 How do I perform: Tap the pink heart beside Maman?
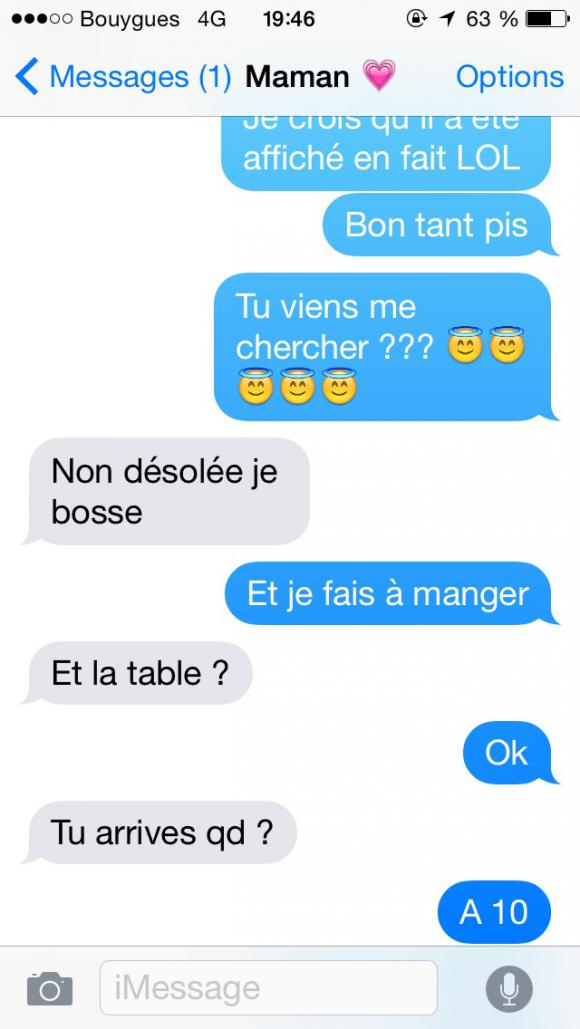[x=379, y=76]
